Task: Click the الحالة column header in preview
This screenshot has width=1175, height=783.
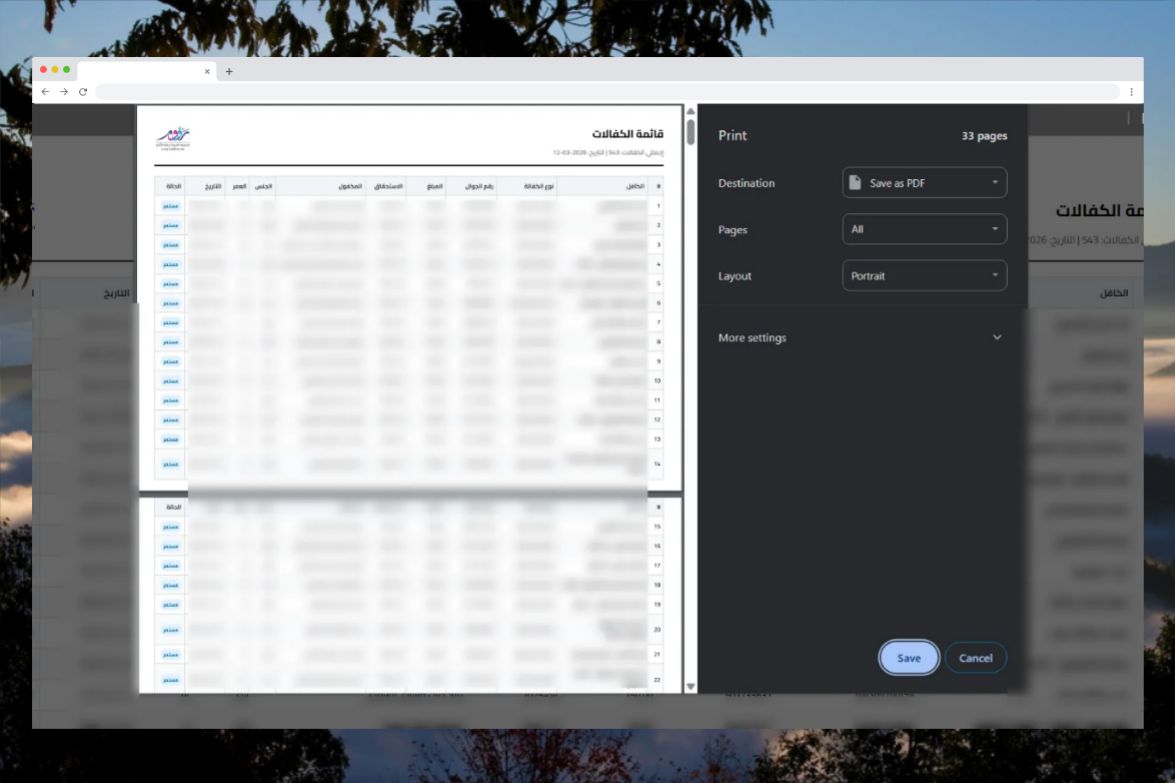Action: [173, 186]
